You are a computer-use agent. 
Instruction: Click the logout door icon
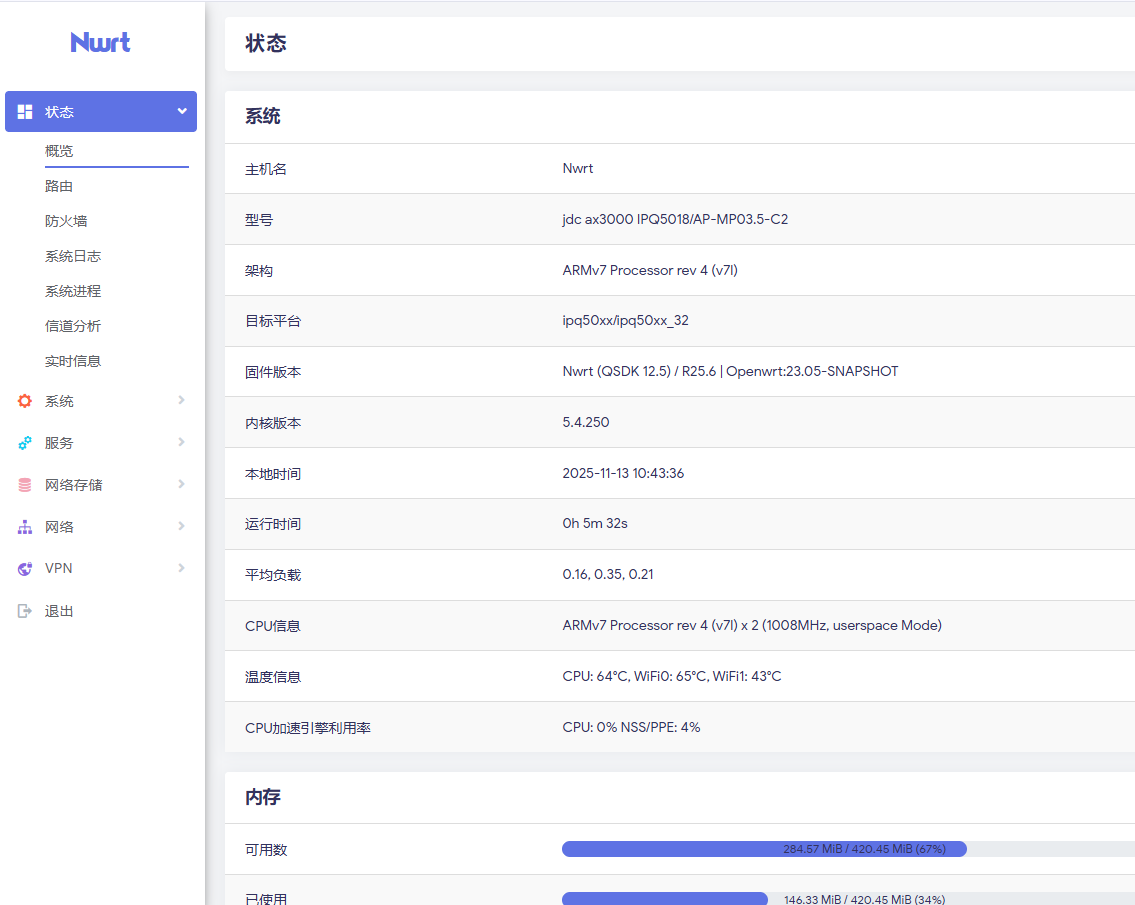[25, 611]
